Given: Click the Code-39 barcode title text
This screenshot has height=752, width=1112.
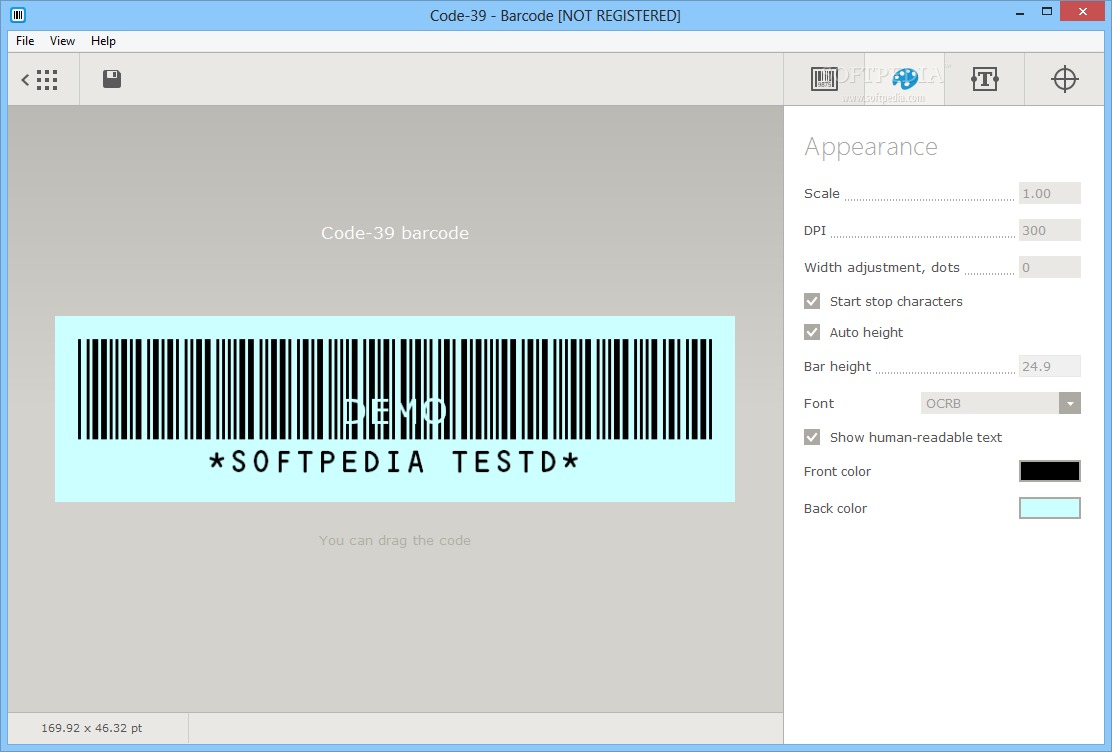Looking at the screenshot, I should [x=395, y=233].
